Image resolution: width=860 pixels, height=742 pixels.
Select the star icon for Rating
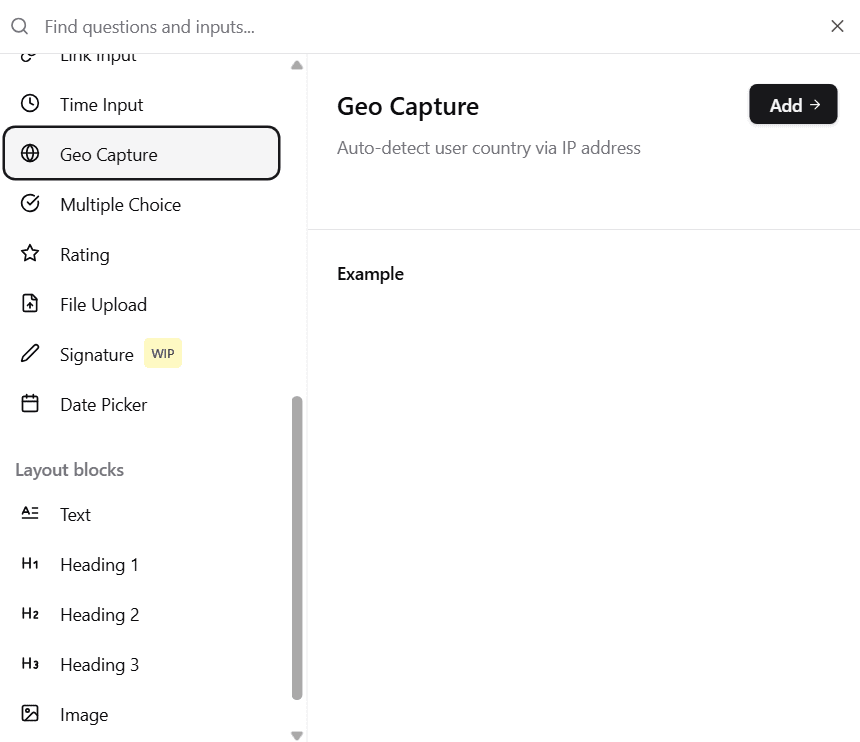point(29,254)
